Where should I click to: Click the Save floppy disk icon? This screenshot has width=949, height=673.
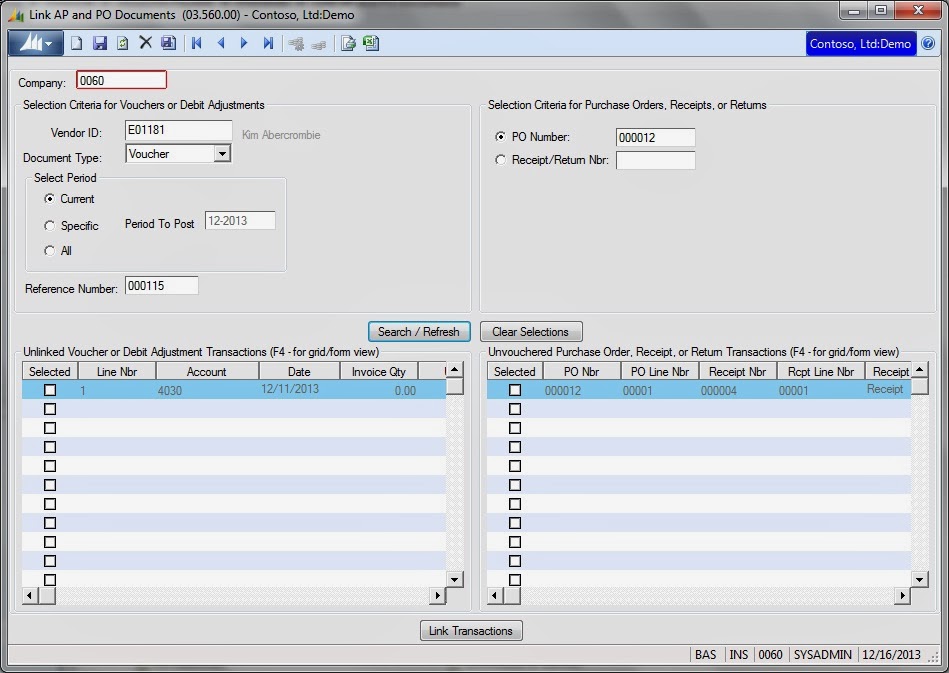coord(99,43)
